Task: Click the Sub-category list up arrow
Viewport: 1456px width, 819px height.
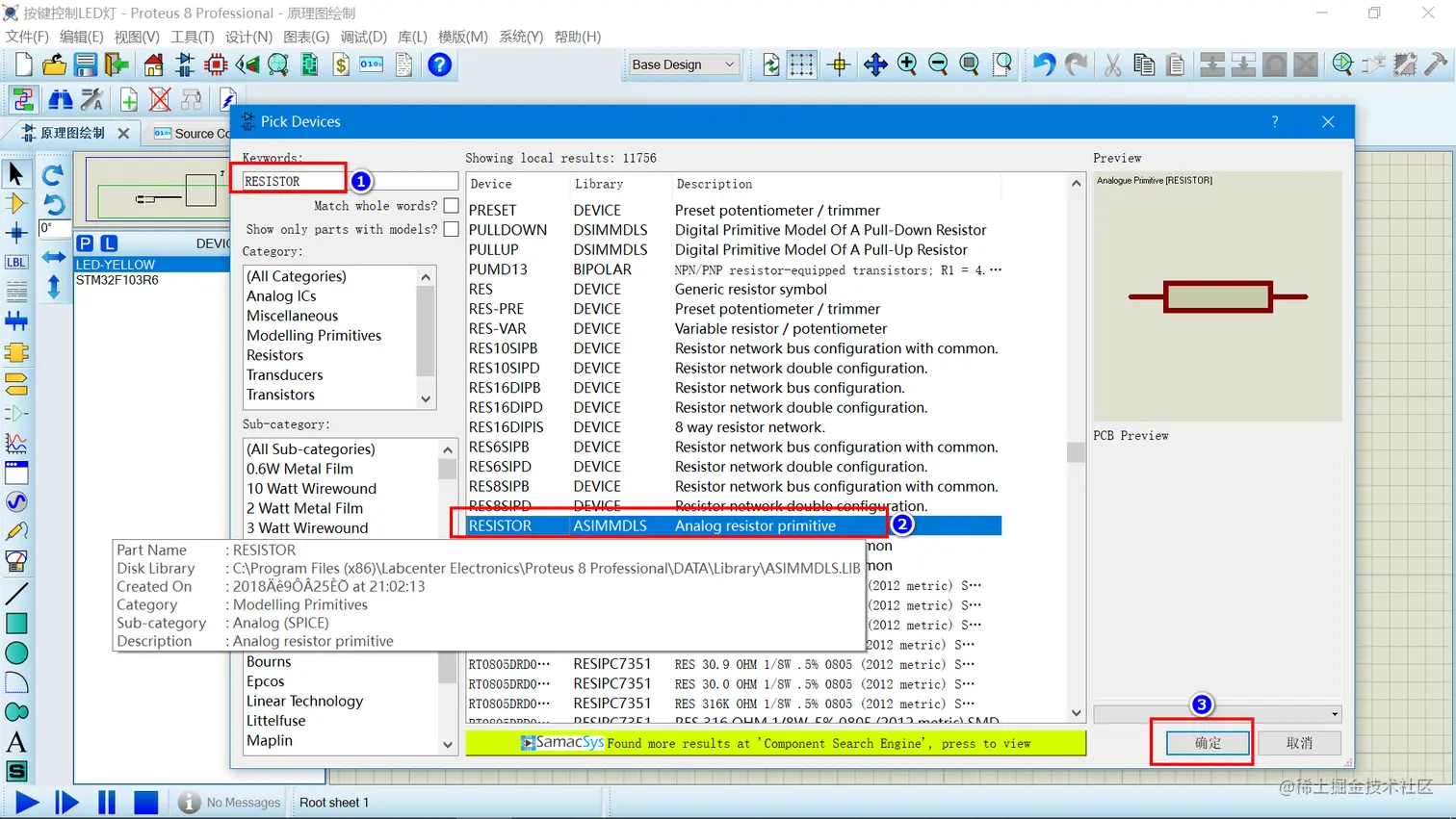Action: (447, 449)
